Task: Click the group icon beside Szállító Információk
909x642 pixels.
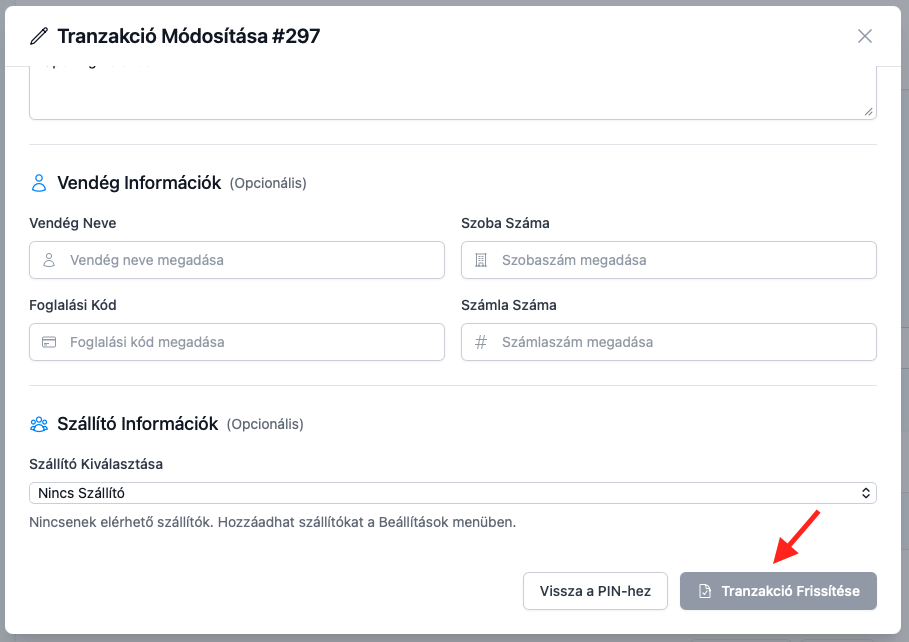Action: click(x=39, y=424)
